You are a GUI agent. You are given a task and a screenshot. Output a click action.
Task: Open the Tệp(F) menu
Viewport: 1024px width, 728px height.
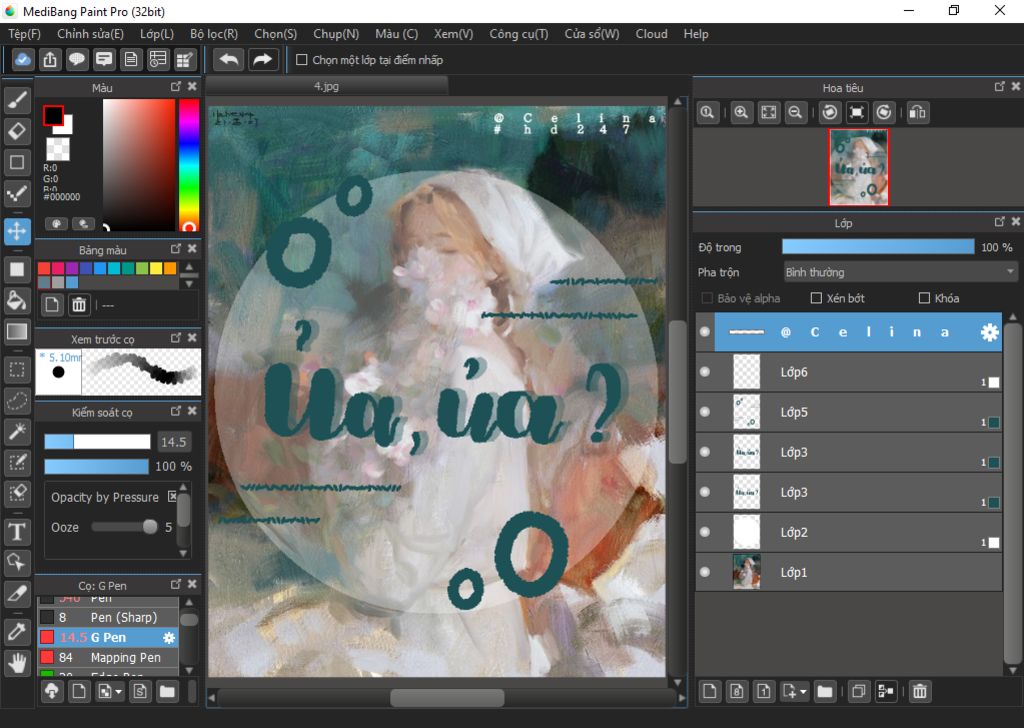(24, 34)
